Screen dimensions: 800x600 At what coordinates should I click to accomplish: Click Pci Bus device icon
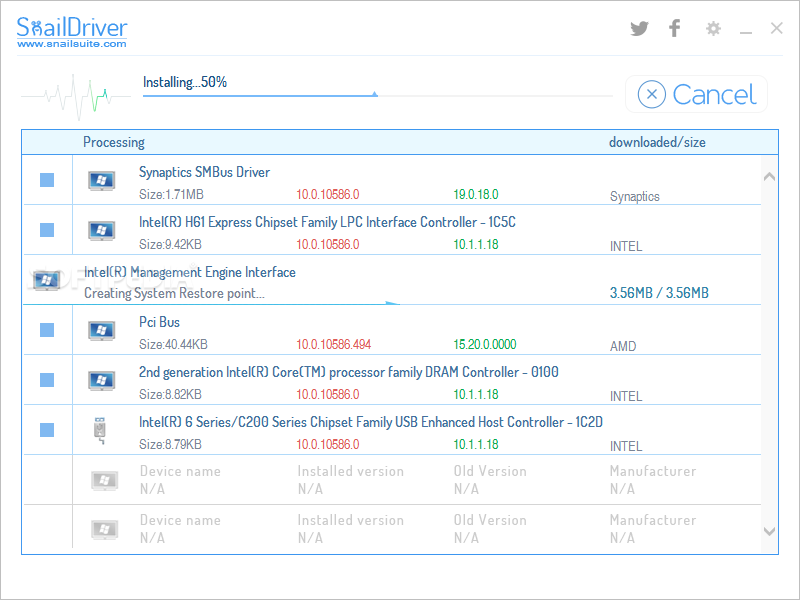click(102, 331)
